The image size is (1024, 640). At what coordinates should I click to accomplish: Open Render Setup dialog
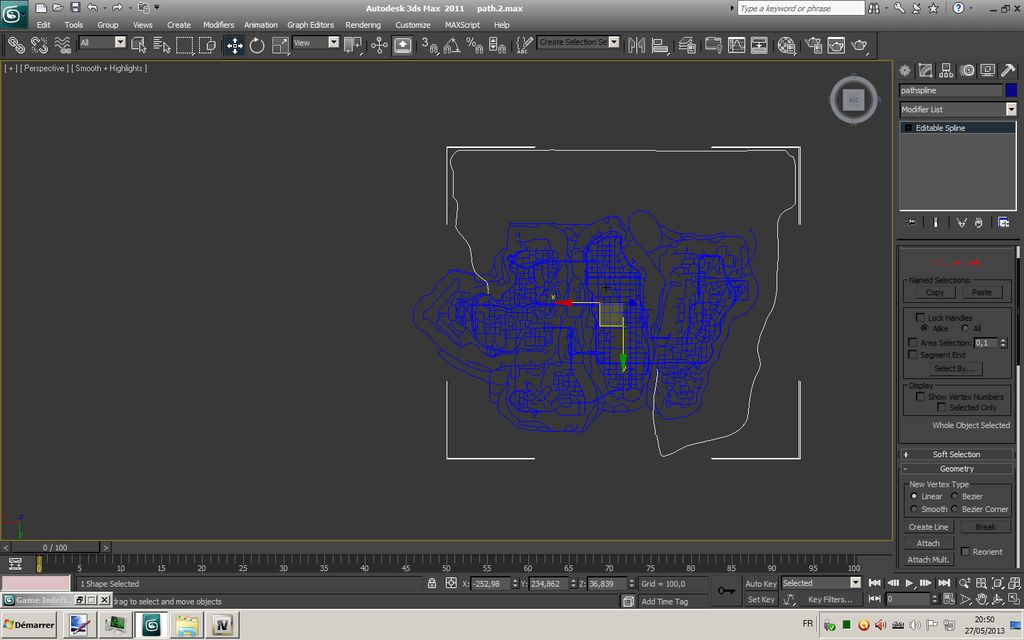814,45
